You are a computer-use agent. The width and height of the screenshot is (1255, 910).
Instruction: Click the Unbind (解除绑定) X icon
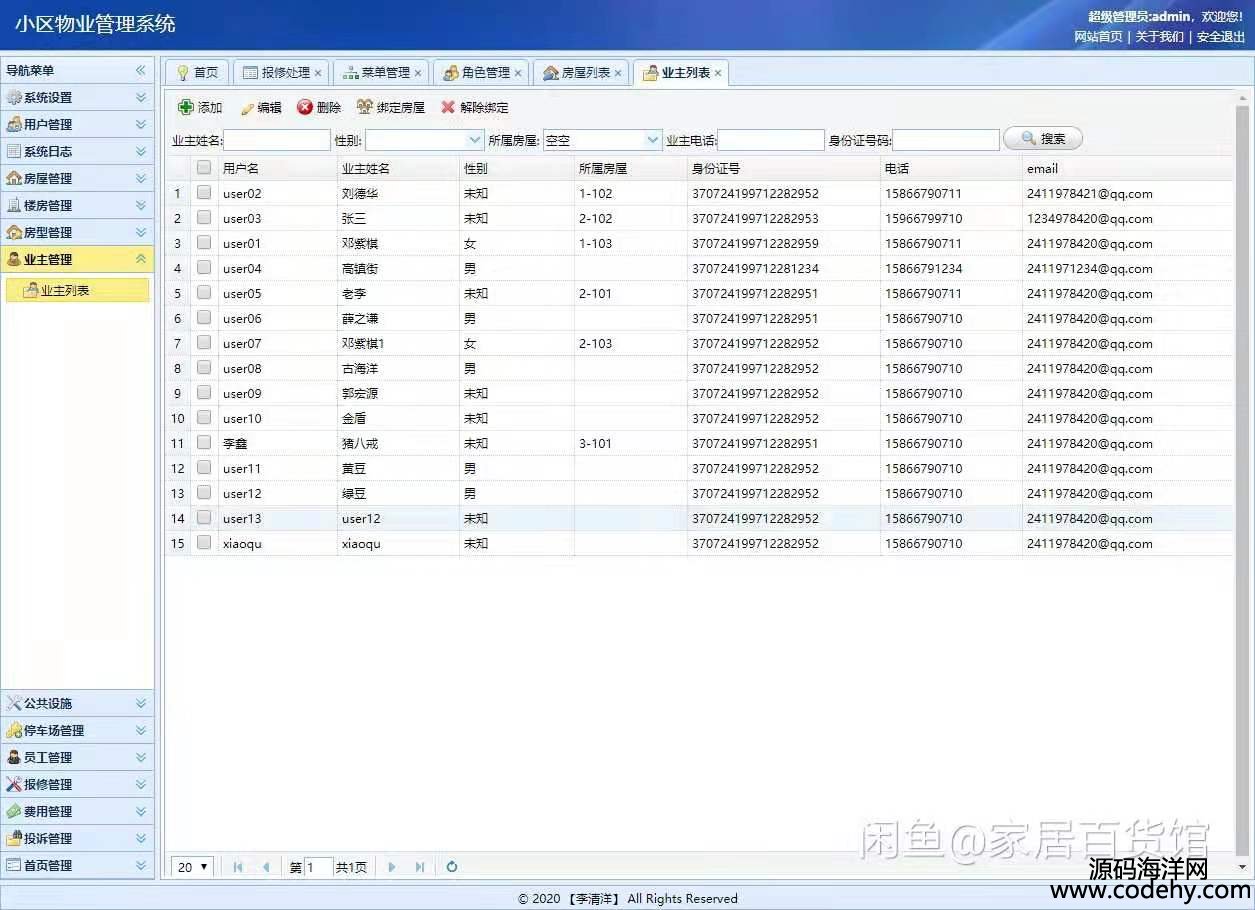(x=448, y=108)
